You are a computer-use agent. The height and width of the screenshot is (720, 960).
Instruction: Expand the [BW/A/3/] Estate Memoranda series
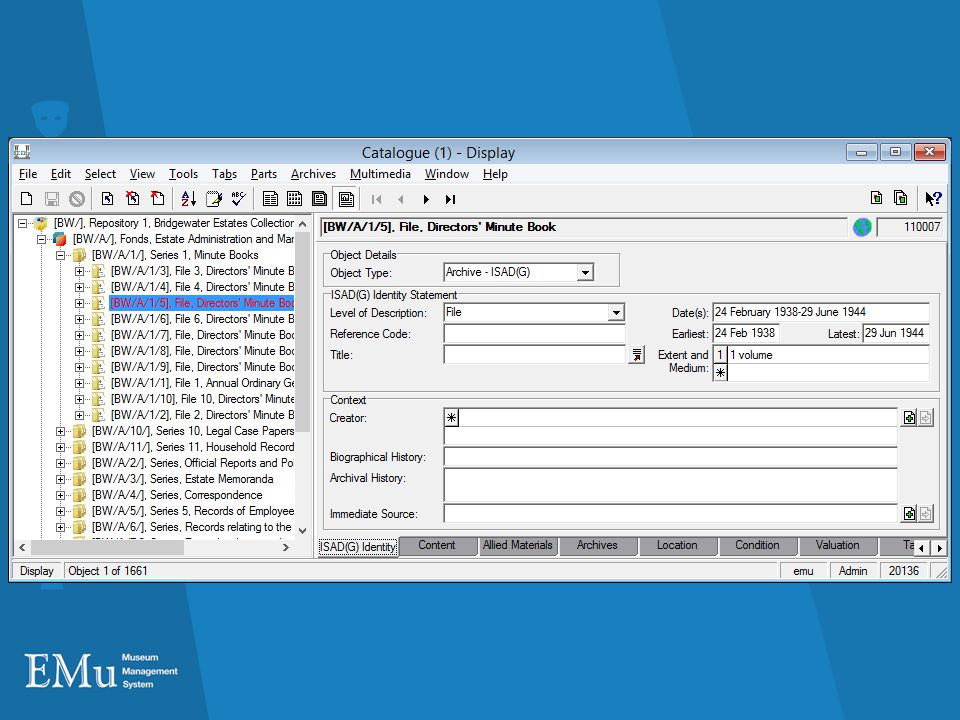click(61, 479)
